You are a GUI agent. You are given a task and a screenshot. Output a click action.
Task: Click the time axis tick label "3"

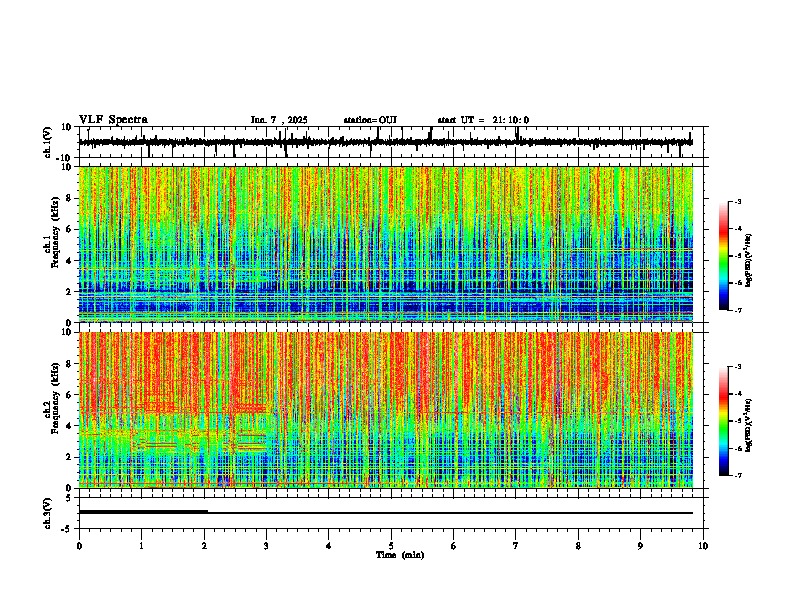tap(266, 546)
